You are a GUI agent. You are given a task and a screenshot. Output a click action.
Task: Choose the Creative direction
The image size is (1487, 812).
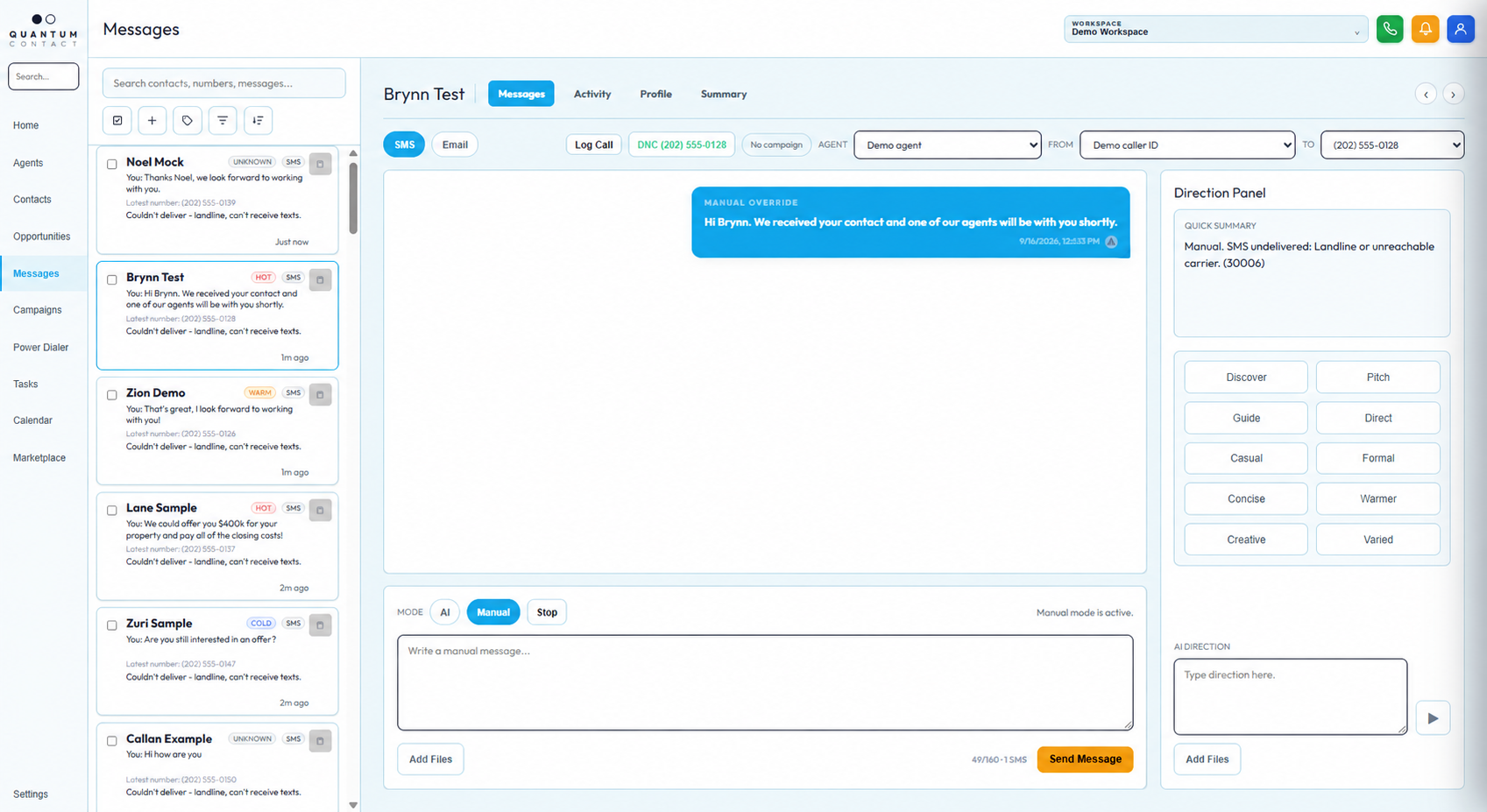point(1246,540)
